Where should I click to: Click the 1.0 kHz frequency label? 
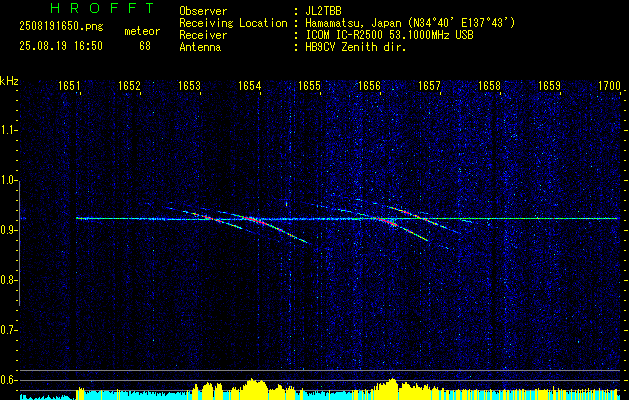pyautogui.click(x=7, y=180)
